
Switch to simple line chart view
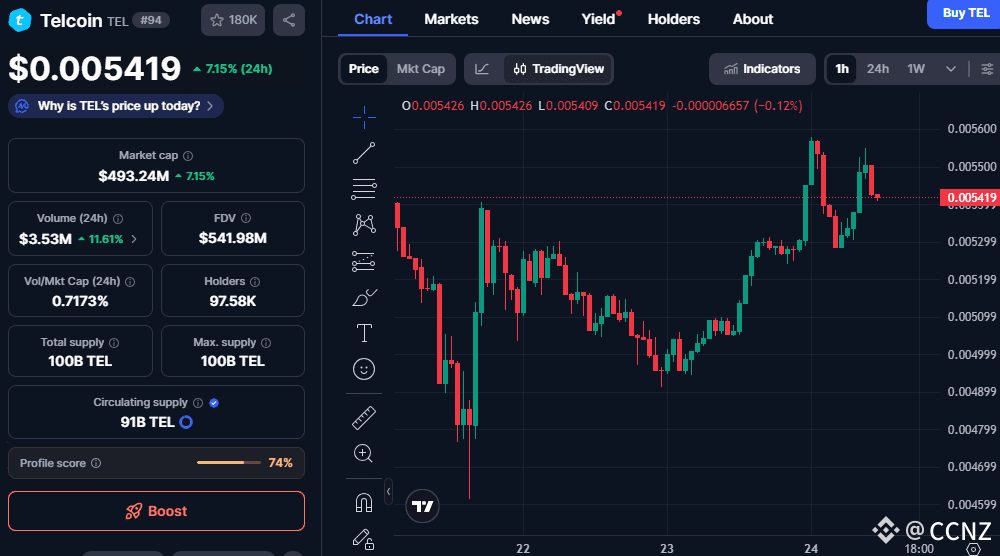482,69
